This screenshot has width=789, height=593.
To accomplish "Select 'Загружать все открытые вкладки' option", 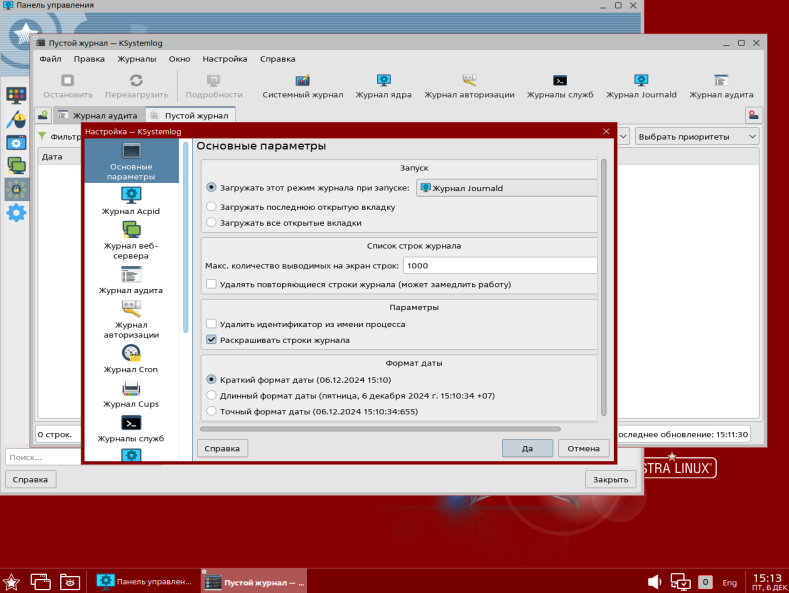I will point(211,222).
